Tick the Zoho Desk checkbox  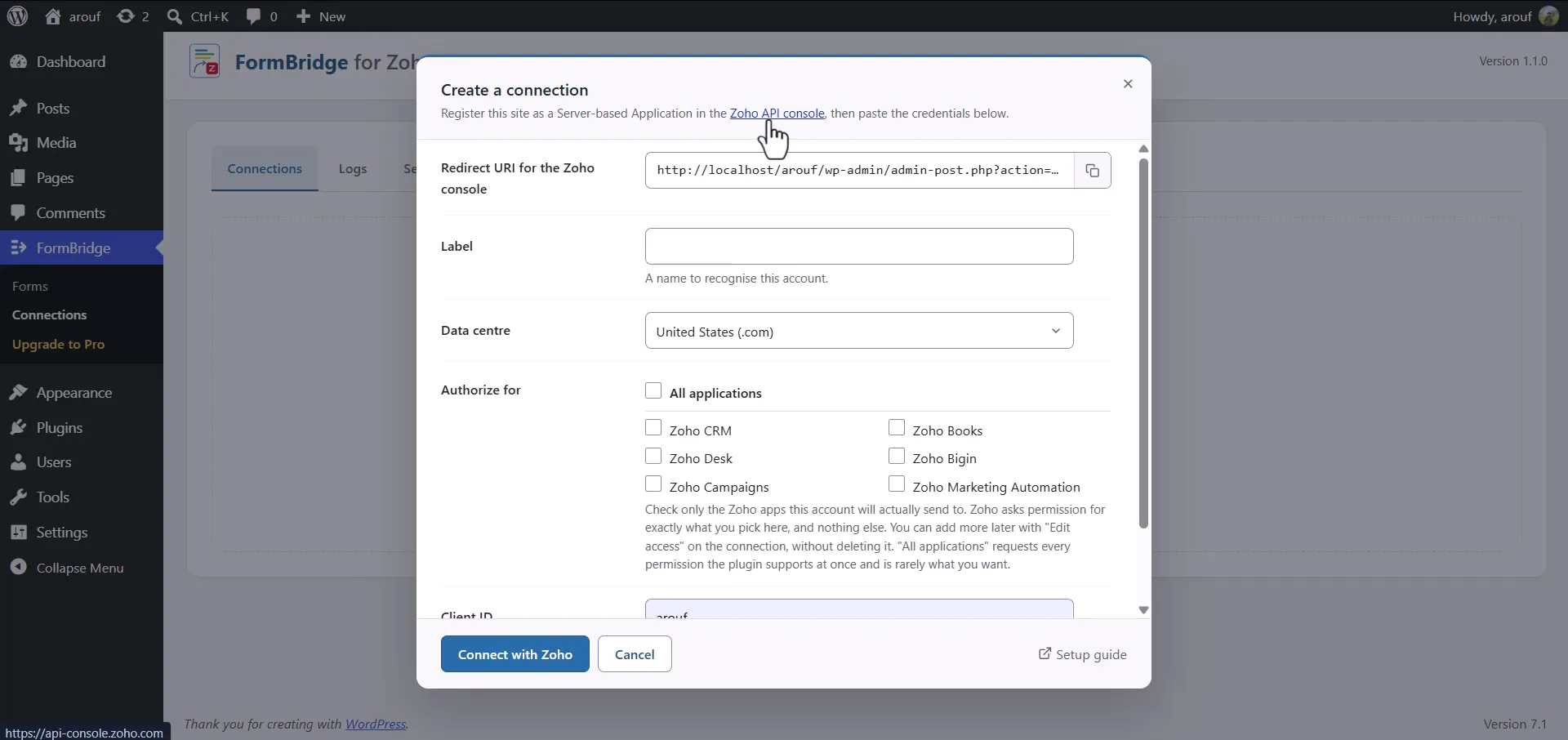(x=653, y=457)
